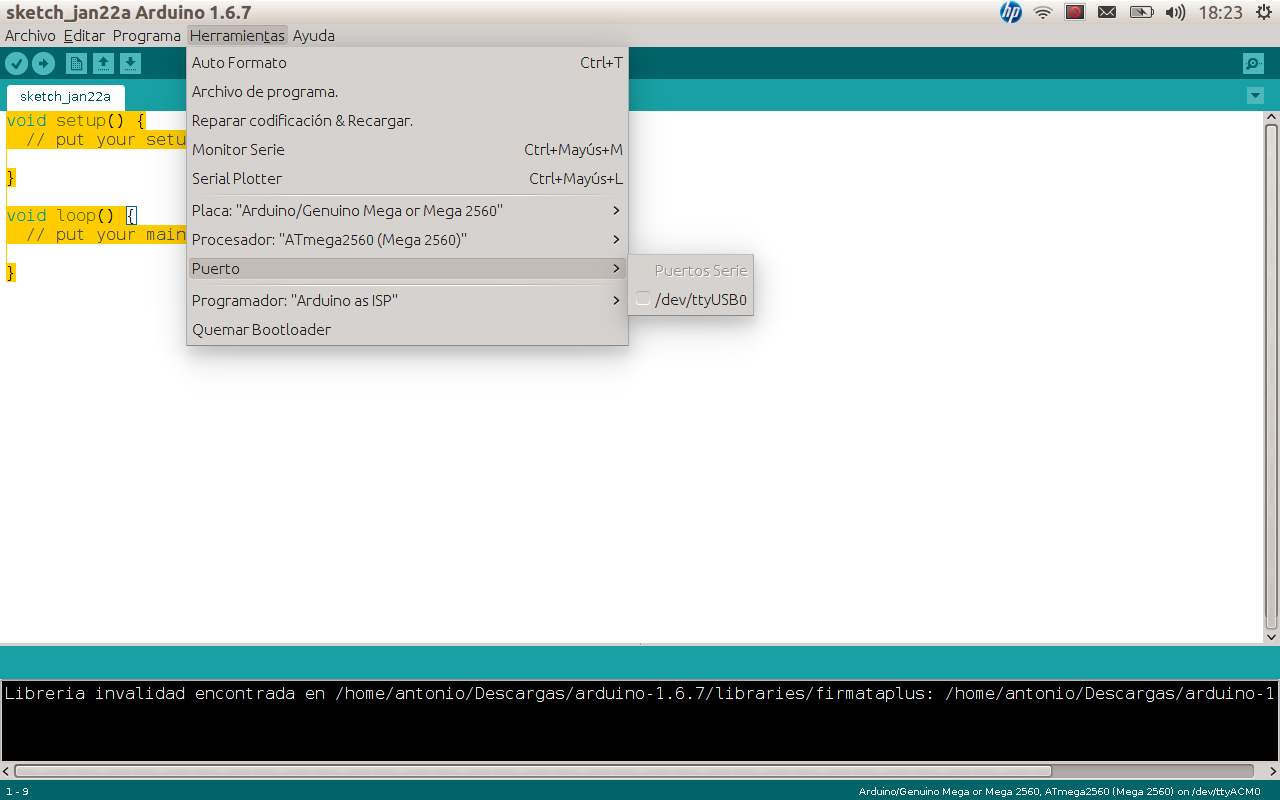Image resolution: width=1280 pixels, height=800 pixels.
Task: Open the Archivo menu
Action: point(30,36)
